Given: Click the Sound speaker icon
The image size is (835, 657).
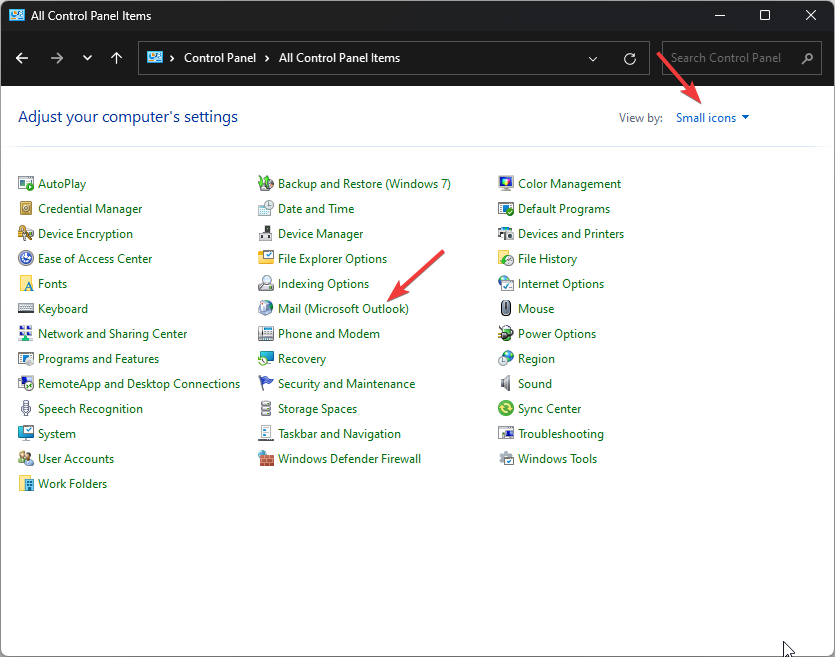Looking at the screenshot, I should pyautogui.click(x=506, y=384).
